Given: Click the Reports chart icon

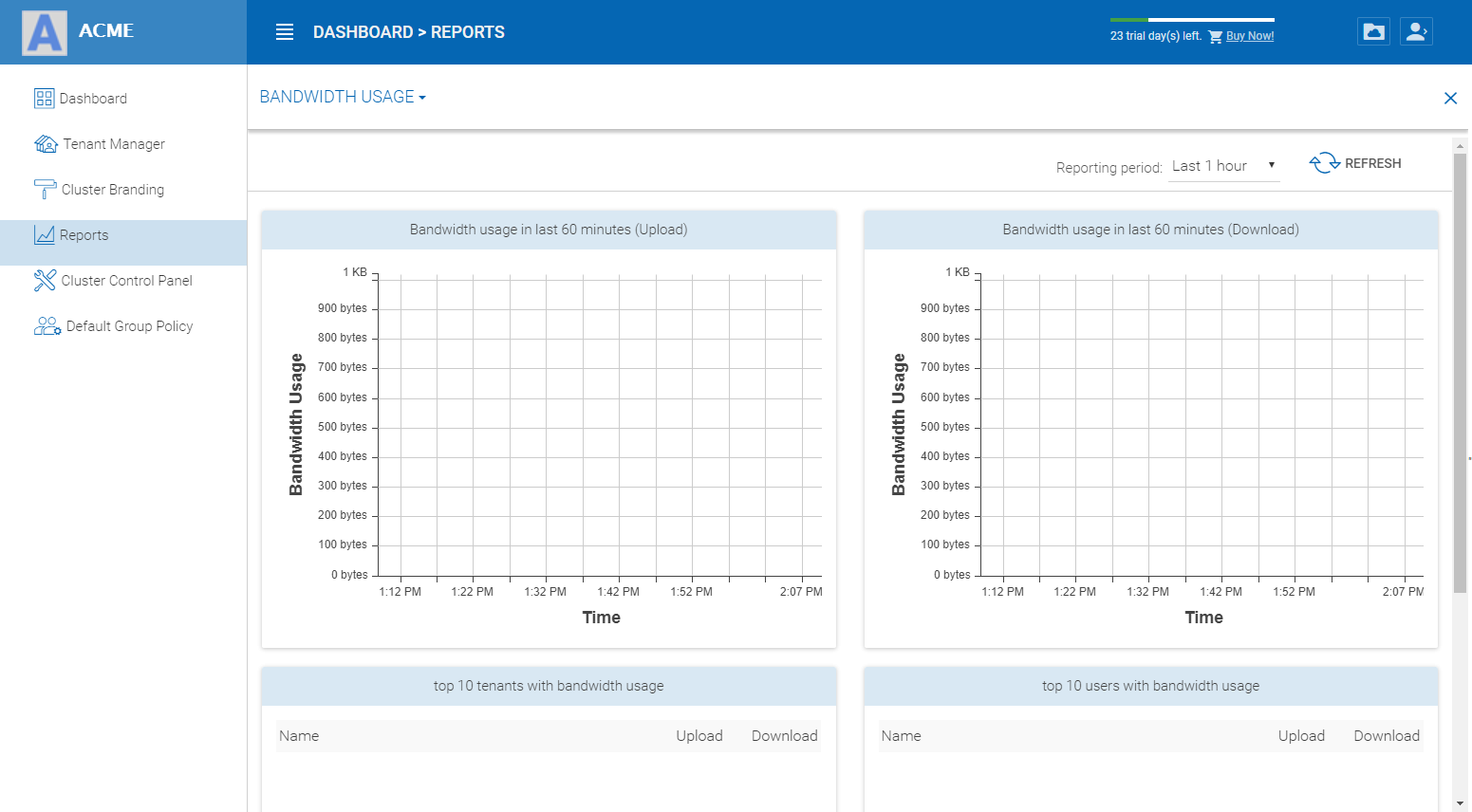Looking at the screenshot, I should click(45, 235).
